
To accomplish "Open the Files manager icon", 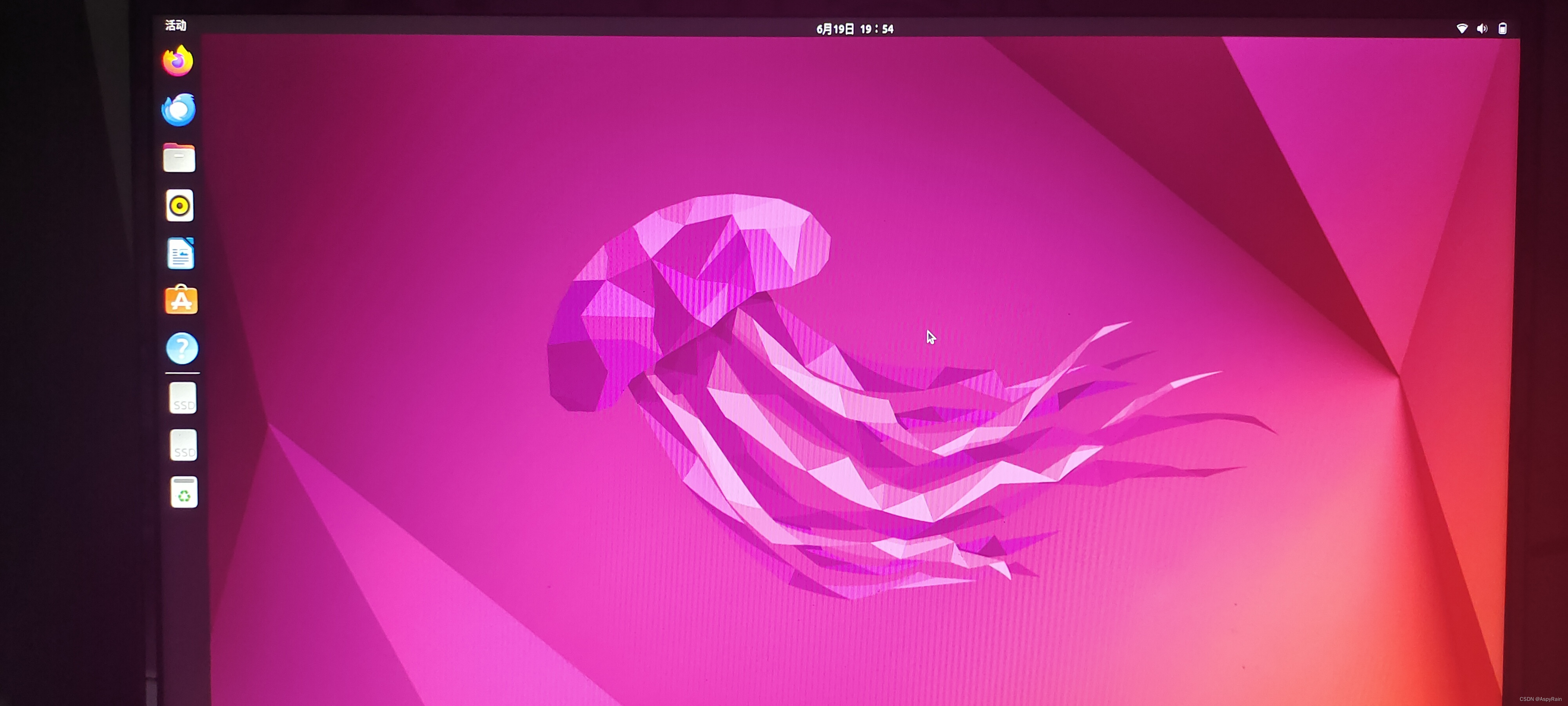I will (179, 158).
